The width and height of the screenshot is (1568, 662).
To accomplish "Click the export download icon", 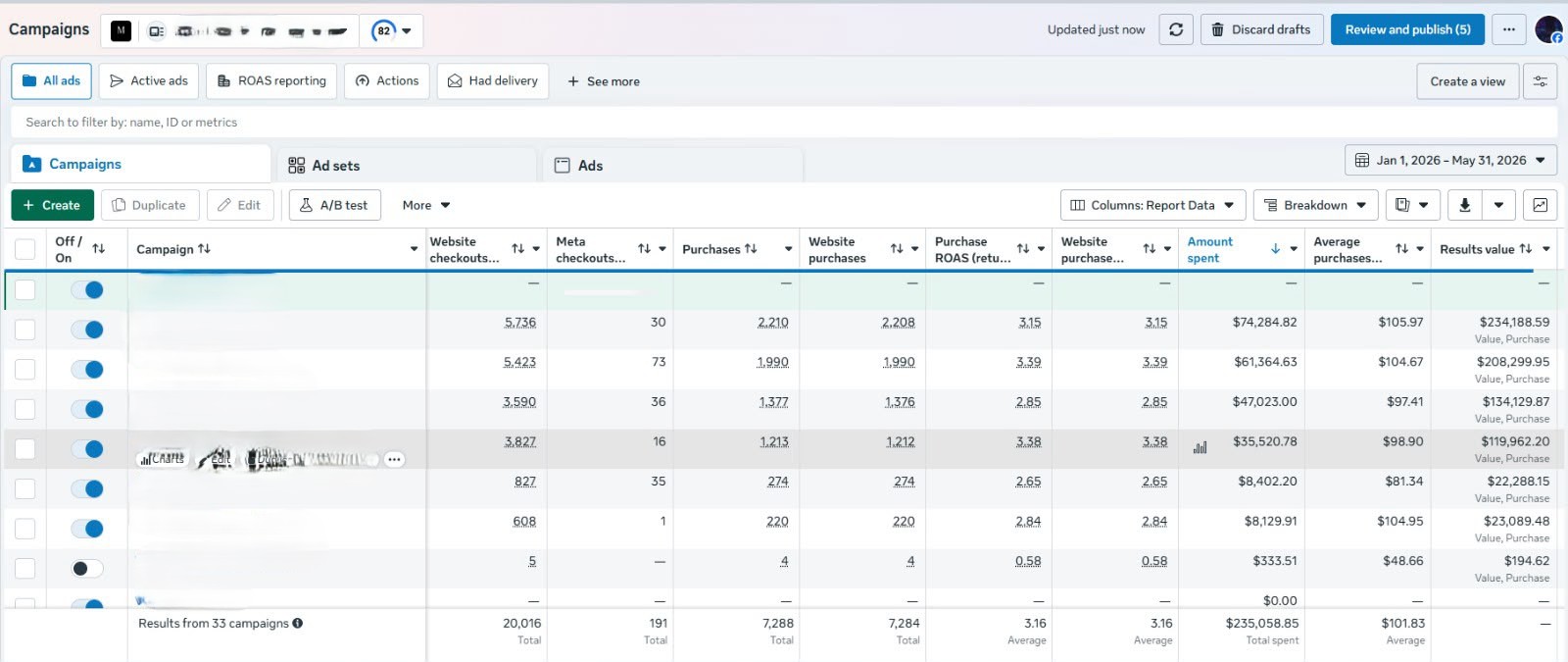I will 1465,205.
